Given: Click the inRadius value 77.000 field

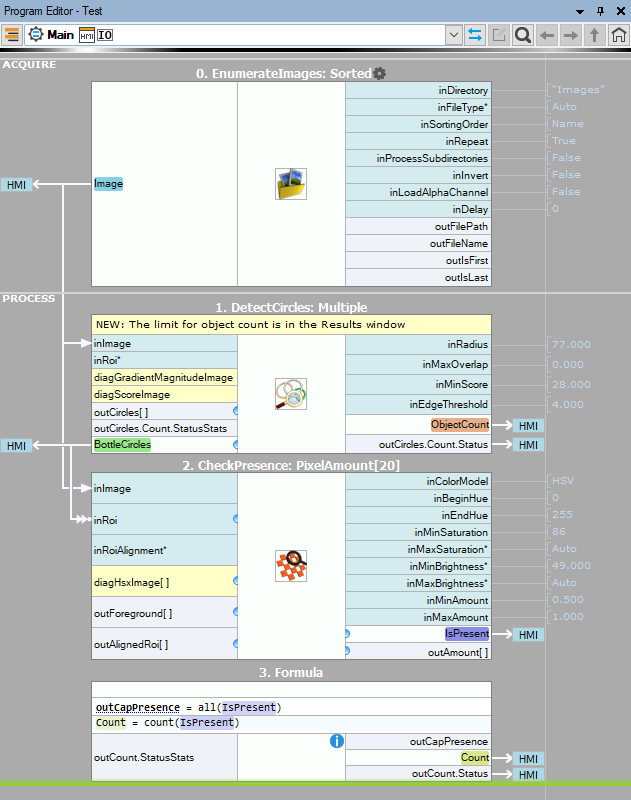Looking at the screenshot, I should [x=572, y=344].
